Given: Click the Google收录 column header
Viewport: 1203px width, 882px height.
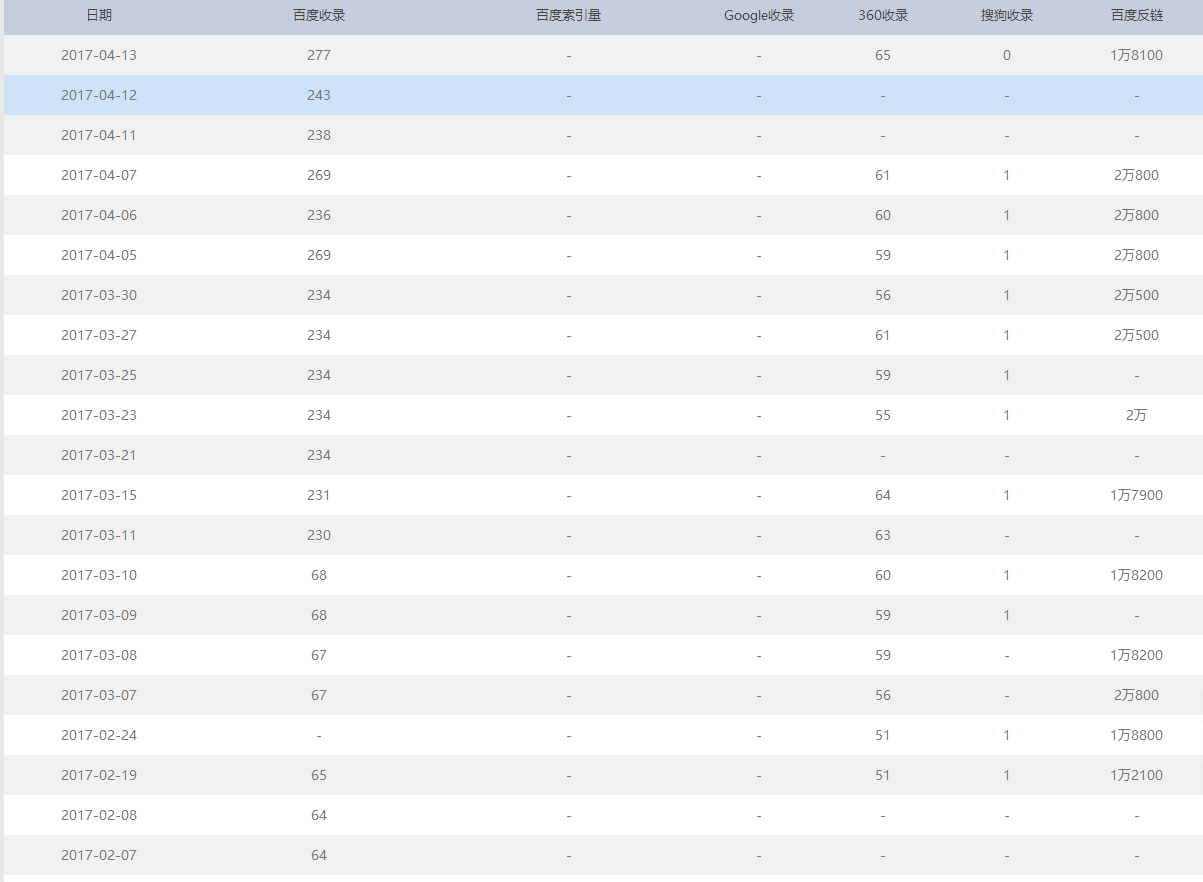Looking at the screenshot, I should point(759,15).
